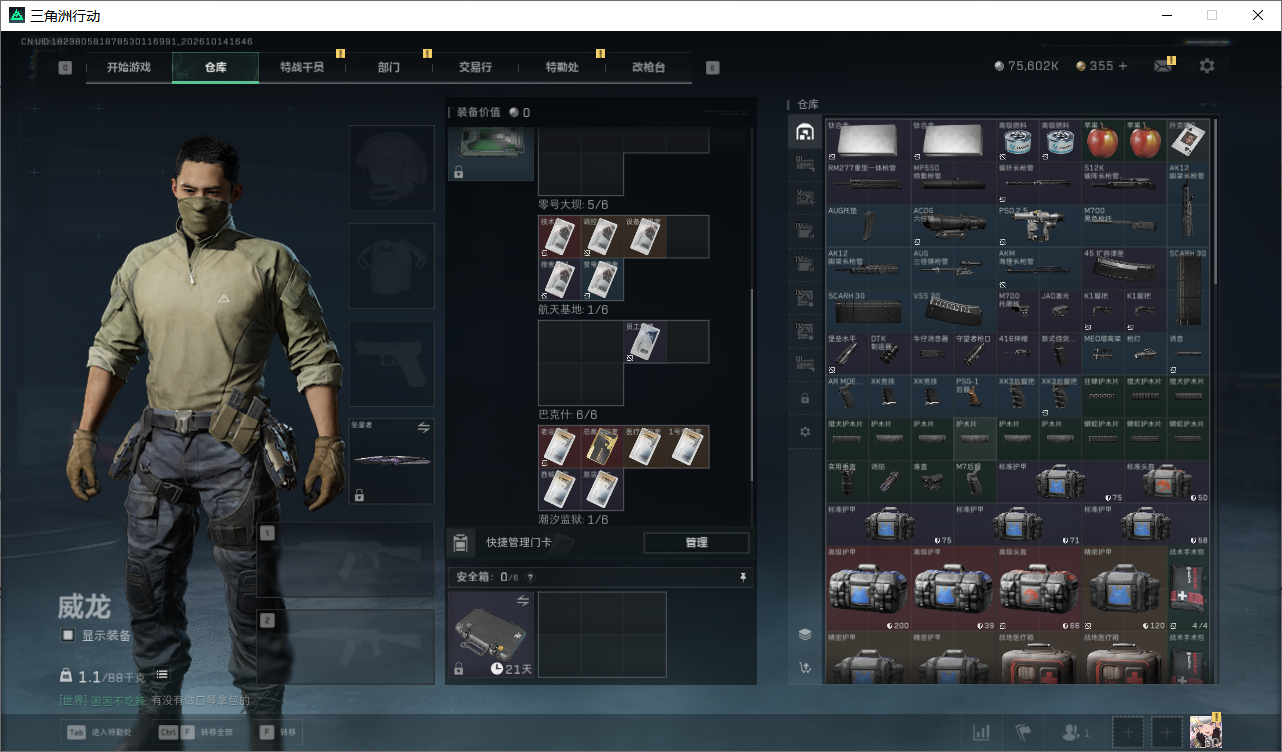This screenshot has width=1282, height=752.
Task: Click the stack layers icon in warehouse sidebar
Action: (804, 634)
